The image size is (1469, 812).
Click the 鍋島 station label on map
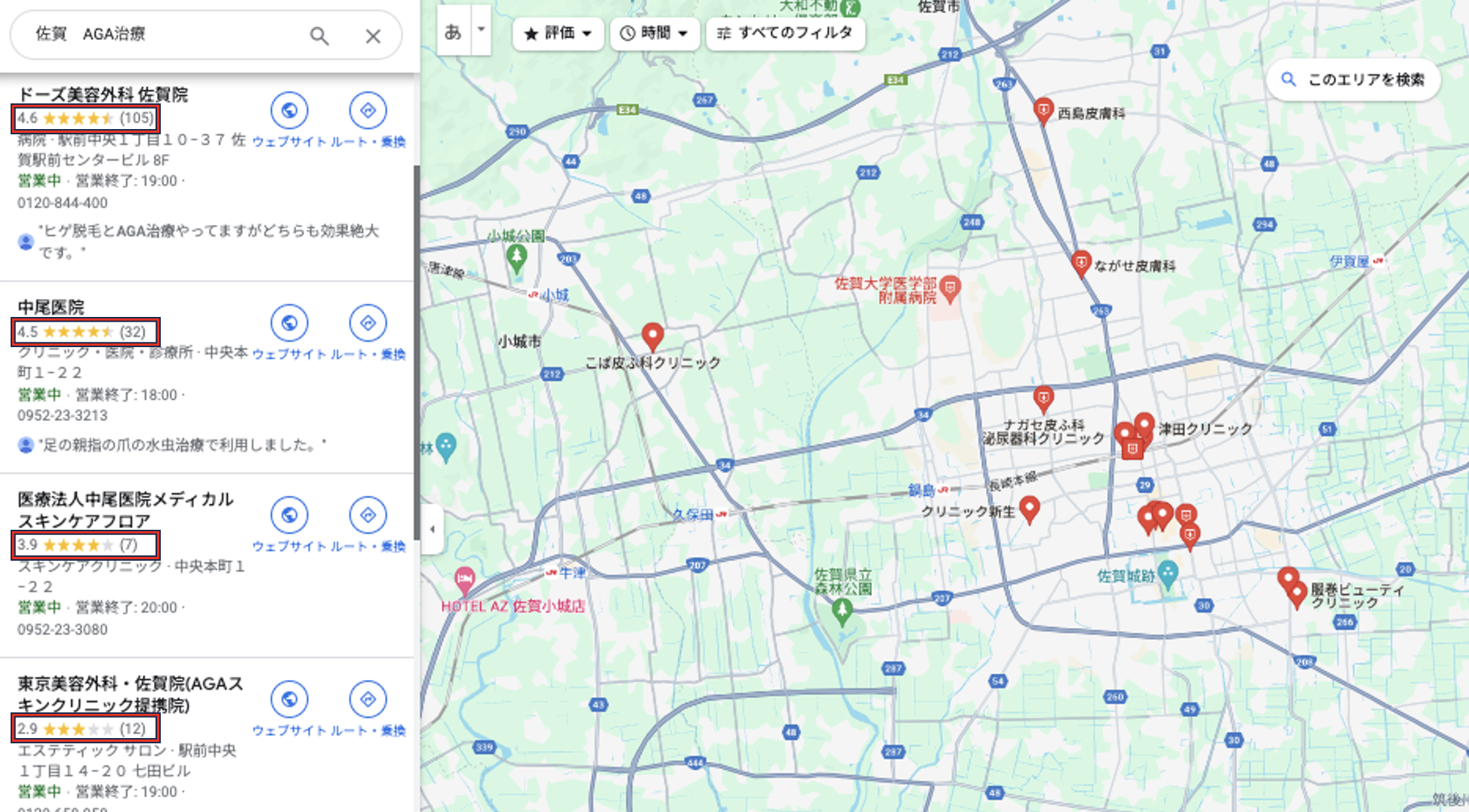(x=921, y=491)
